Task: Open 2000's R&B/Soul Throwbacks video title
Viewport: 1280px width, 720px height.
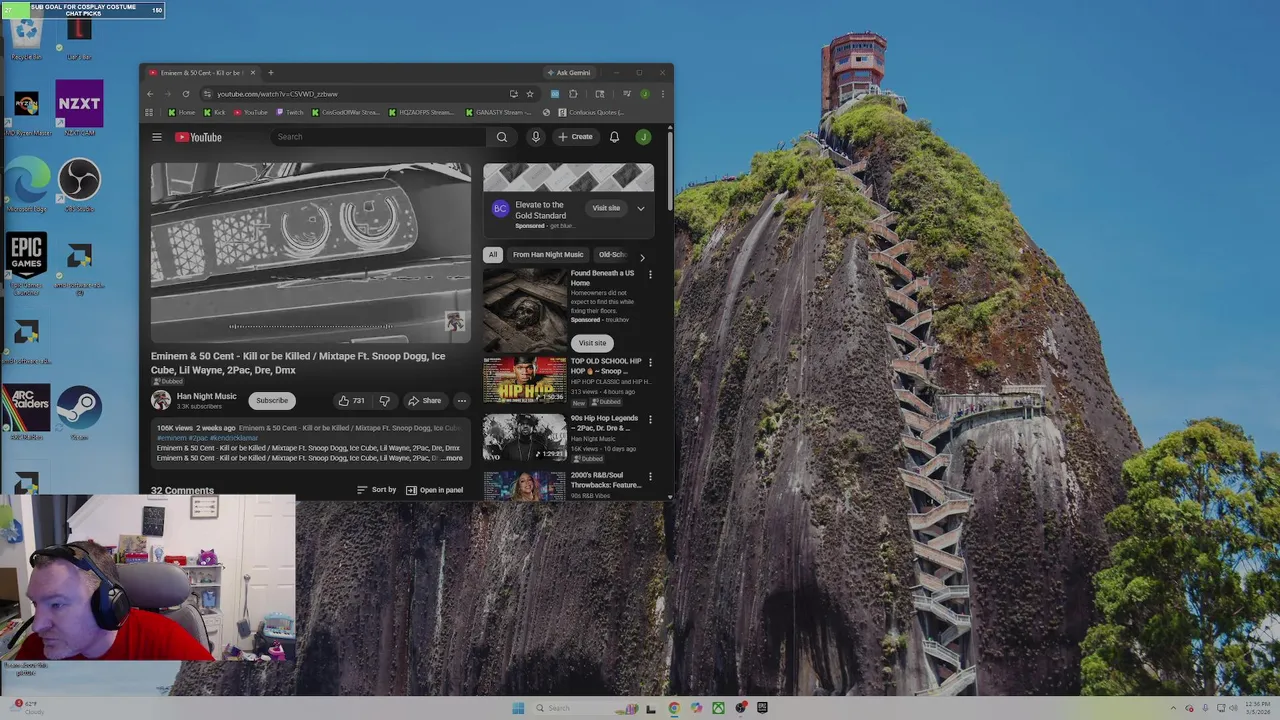Action: pyautogui.click(x=606, y=480)
